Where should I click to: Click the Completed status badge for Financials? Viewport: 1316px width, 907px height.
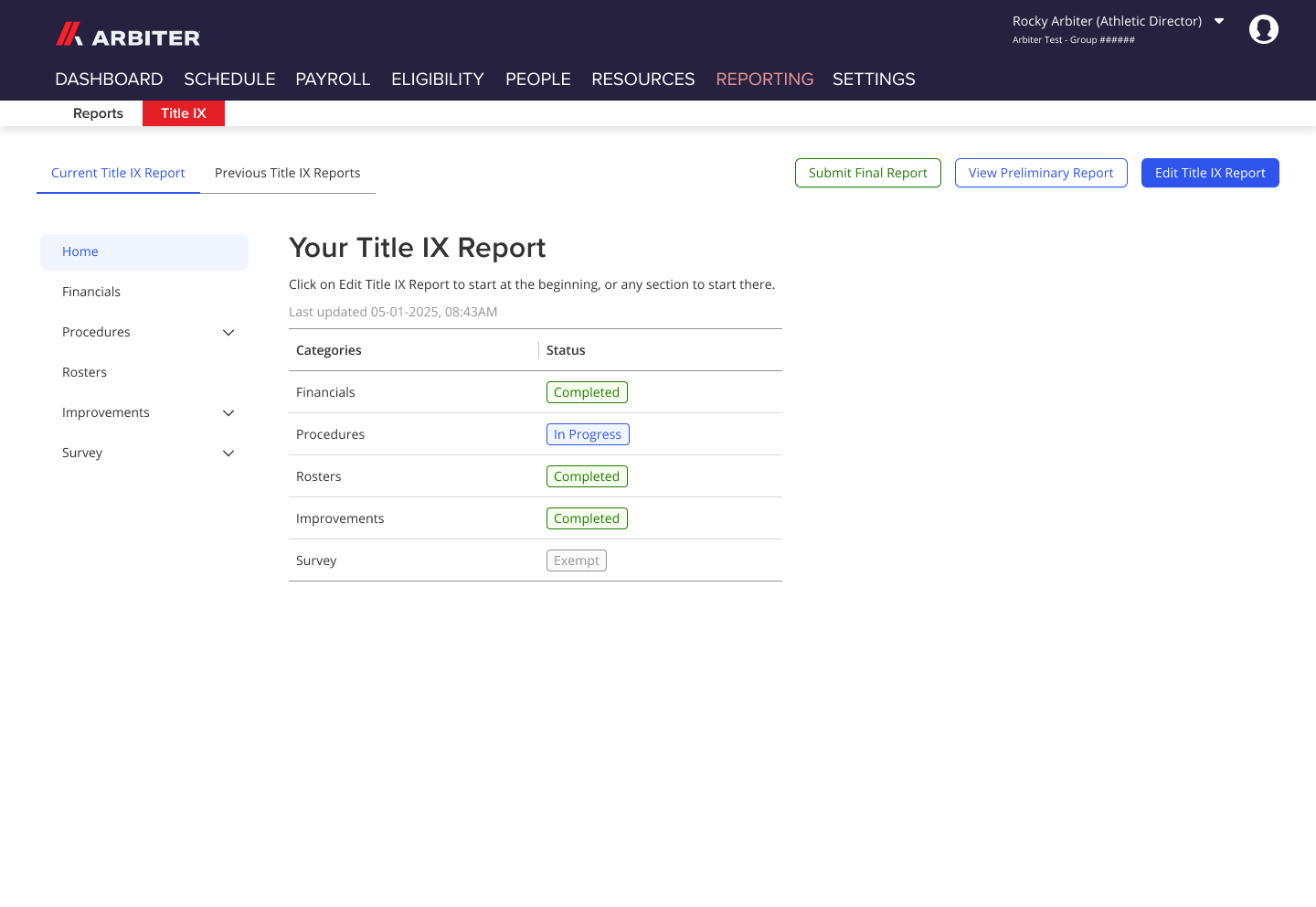point(587,391)
